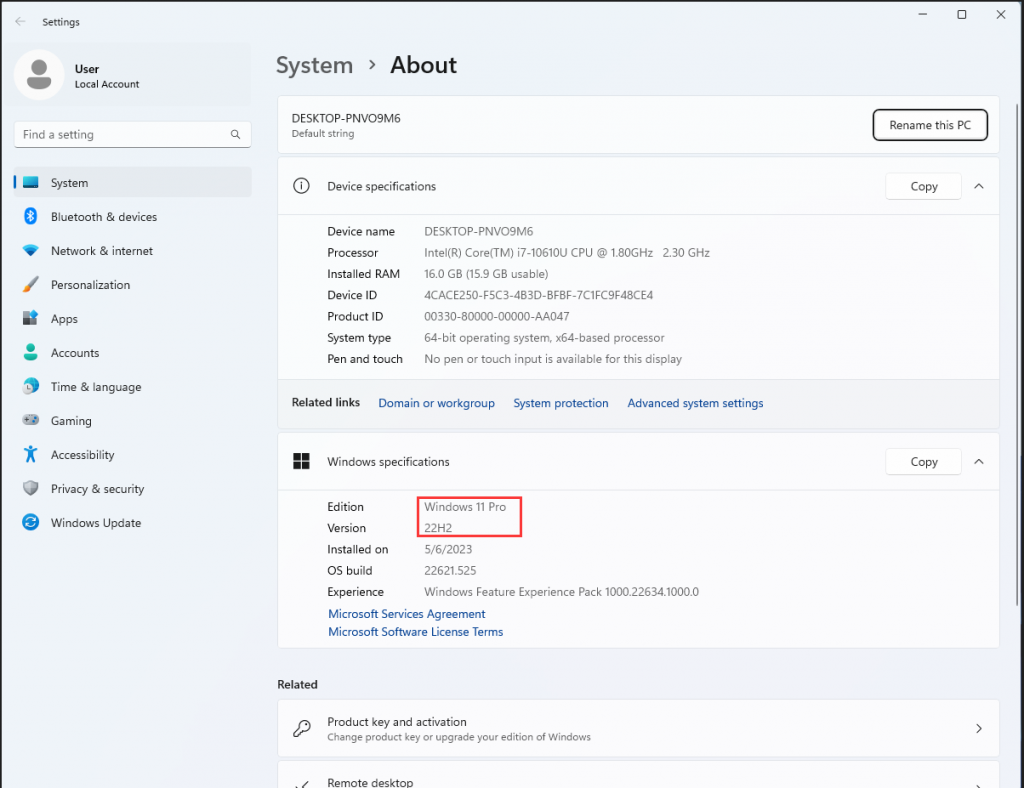Open Microsoft Services Agreement link
Image resolution: width=1024 pixels, height=788 pixels.
click(406, 614)
